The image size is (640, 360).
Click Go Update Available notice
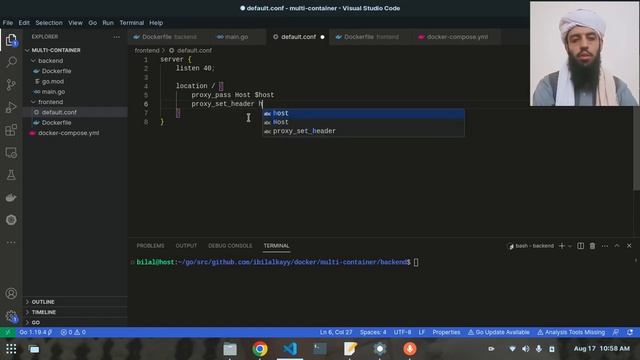499,332
